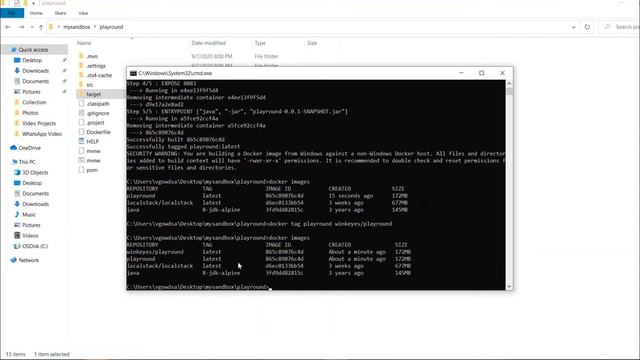This screenshot has width=640, height=360.
Task: Select the .classpath file
Action: [x=98, y=104]
